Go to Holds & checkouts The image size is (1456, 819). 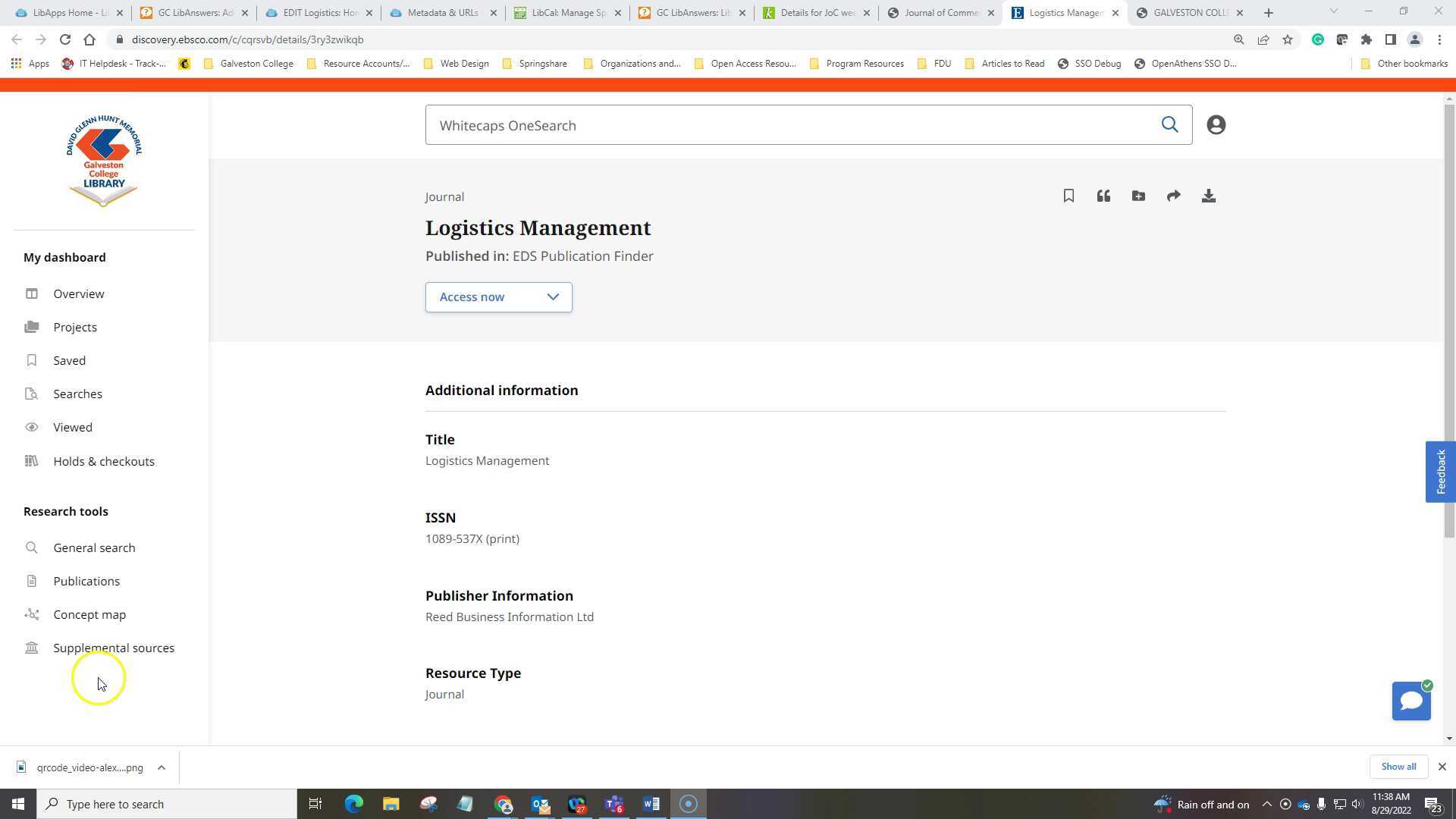click(x=104, y=461)
